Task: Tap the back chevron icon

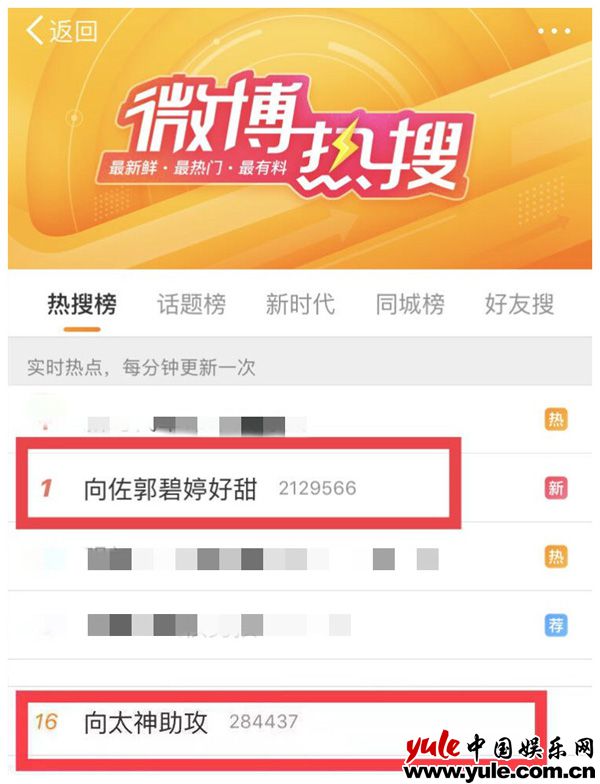Action: (34, 30)
